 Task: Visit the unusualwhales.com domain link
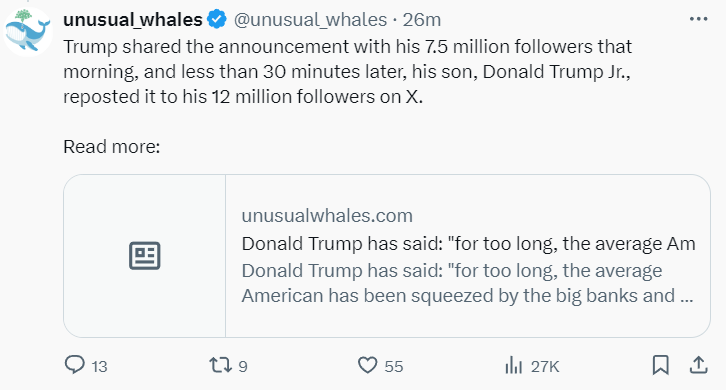click(x=327, y=216)
